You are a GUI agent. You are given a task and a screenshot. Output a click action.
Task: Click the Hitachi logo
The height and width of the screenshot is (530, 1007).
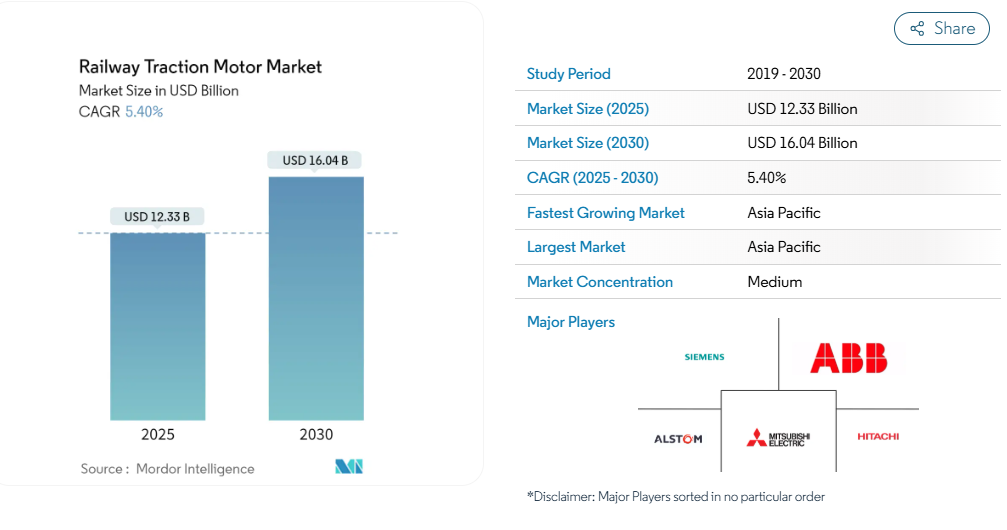[x=878, y=437]
